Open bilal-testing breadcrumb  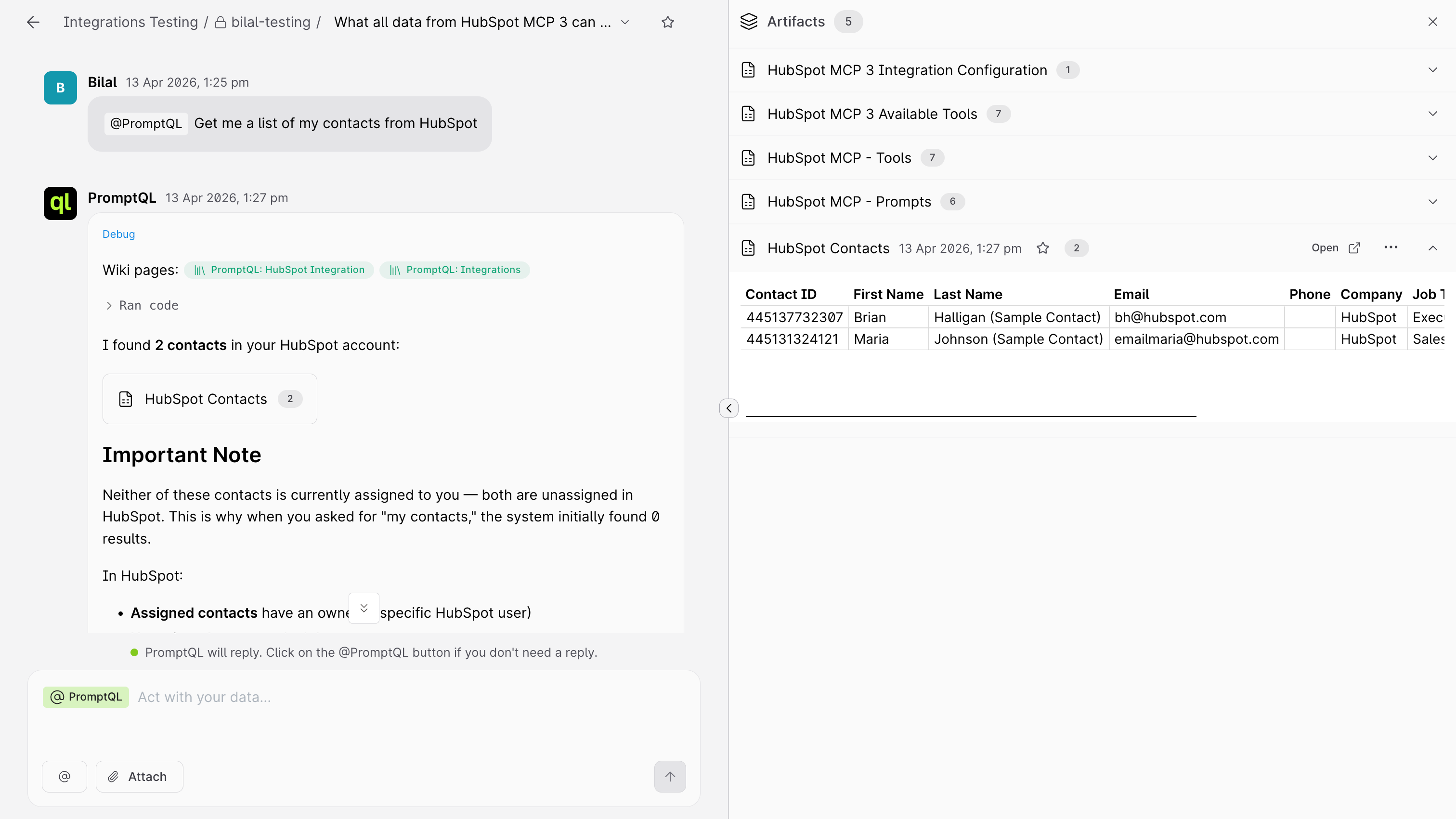263,22
